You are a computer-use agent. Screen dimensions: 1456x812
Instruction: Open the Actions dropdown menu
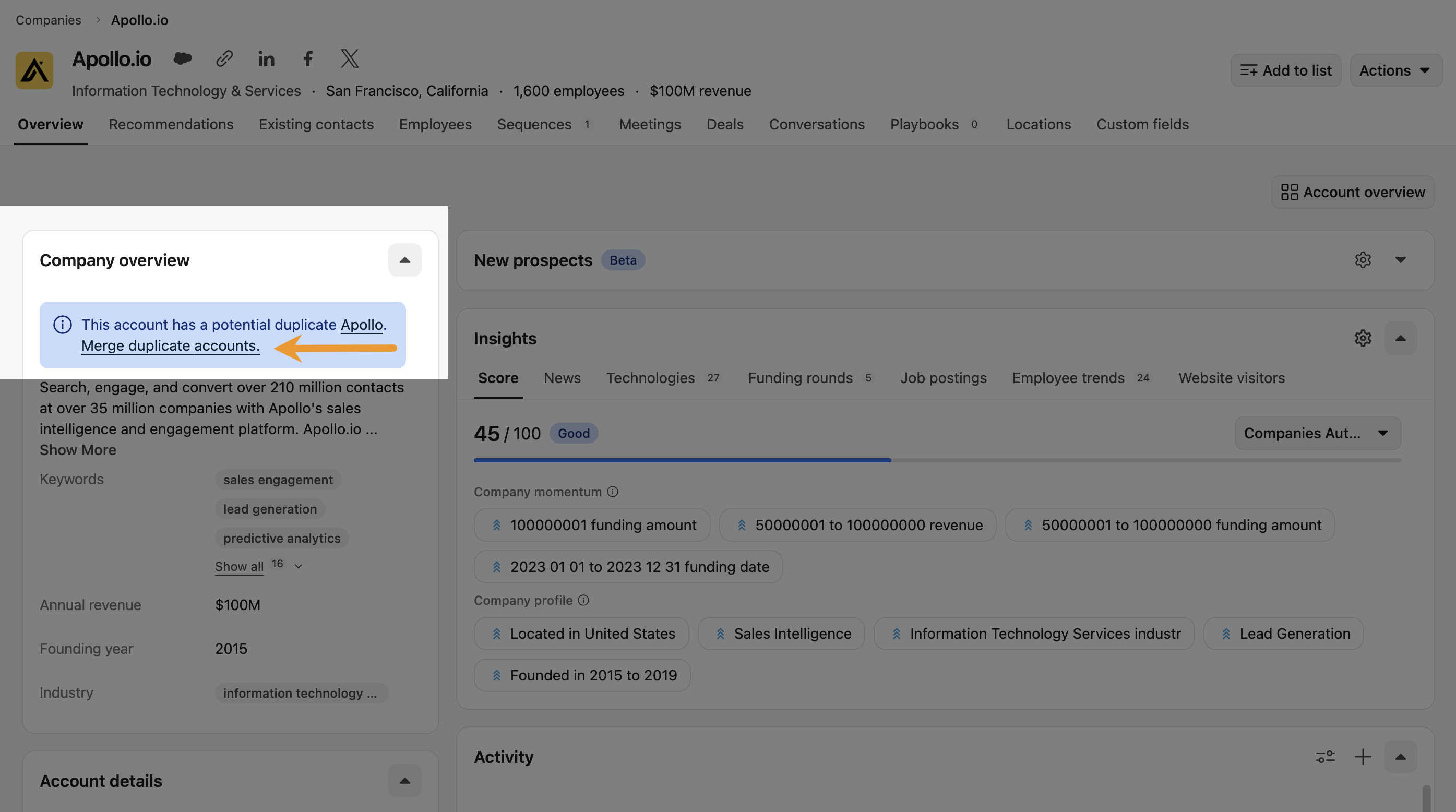coord(1394,70)
